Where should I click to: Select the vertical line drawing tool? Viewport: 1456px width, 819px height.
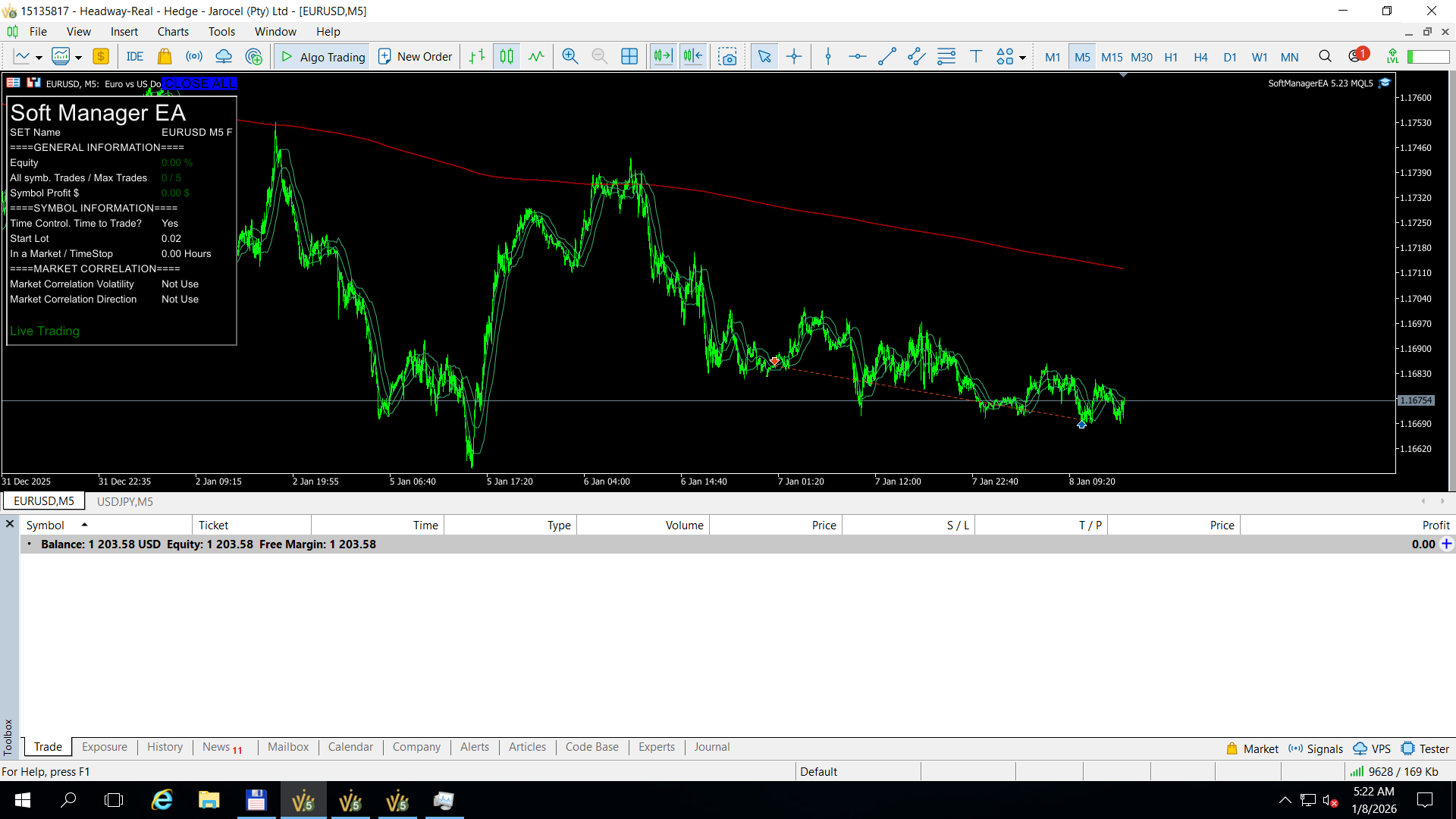coord(828,56)
